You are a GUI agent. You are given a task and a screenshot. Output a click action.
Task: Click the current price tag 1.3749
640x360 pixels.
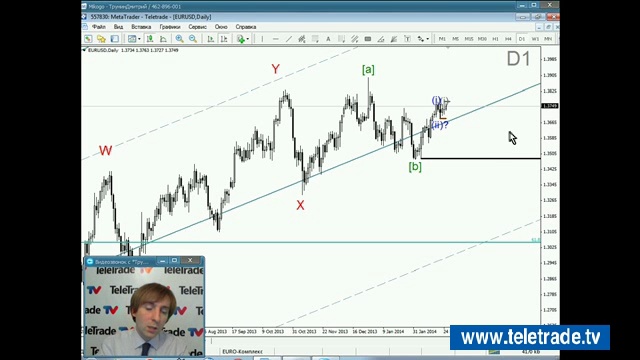point(550,106)
